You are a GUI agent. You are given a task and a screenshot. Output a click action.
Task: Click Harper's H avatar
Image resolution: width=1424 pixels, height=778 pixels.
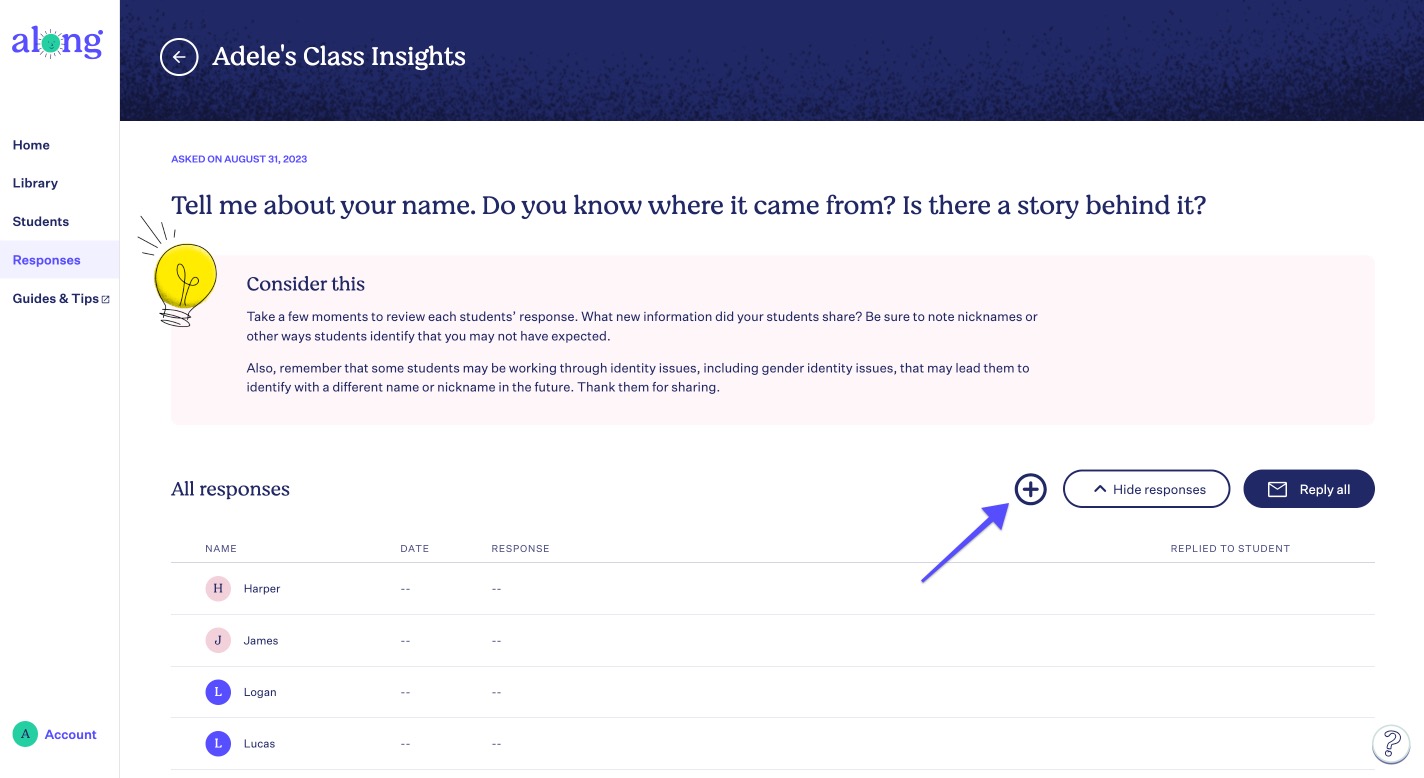tap(218, 589)
